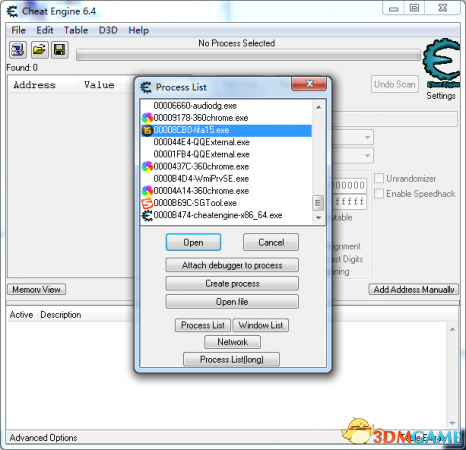Click Attach debugger to process button

coord(232,265)
